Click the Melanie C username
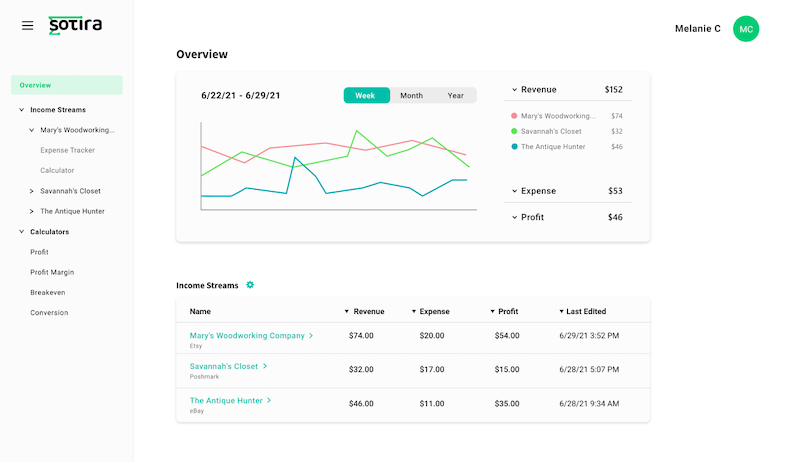This screenshot has height=462, width=800. [x=697, y=29]
